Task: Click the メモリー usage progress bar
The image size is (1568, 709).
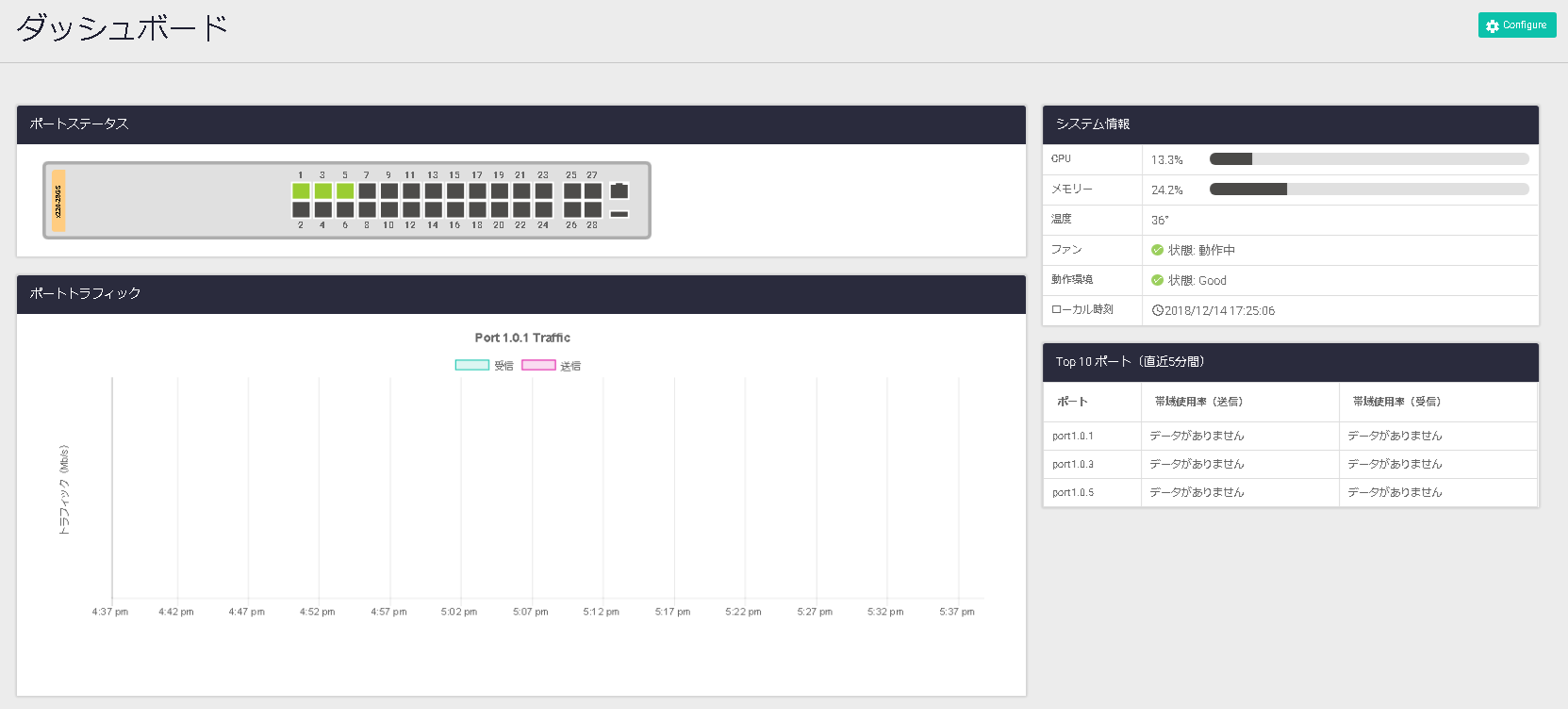Action: [x=1368, y=190]
